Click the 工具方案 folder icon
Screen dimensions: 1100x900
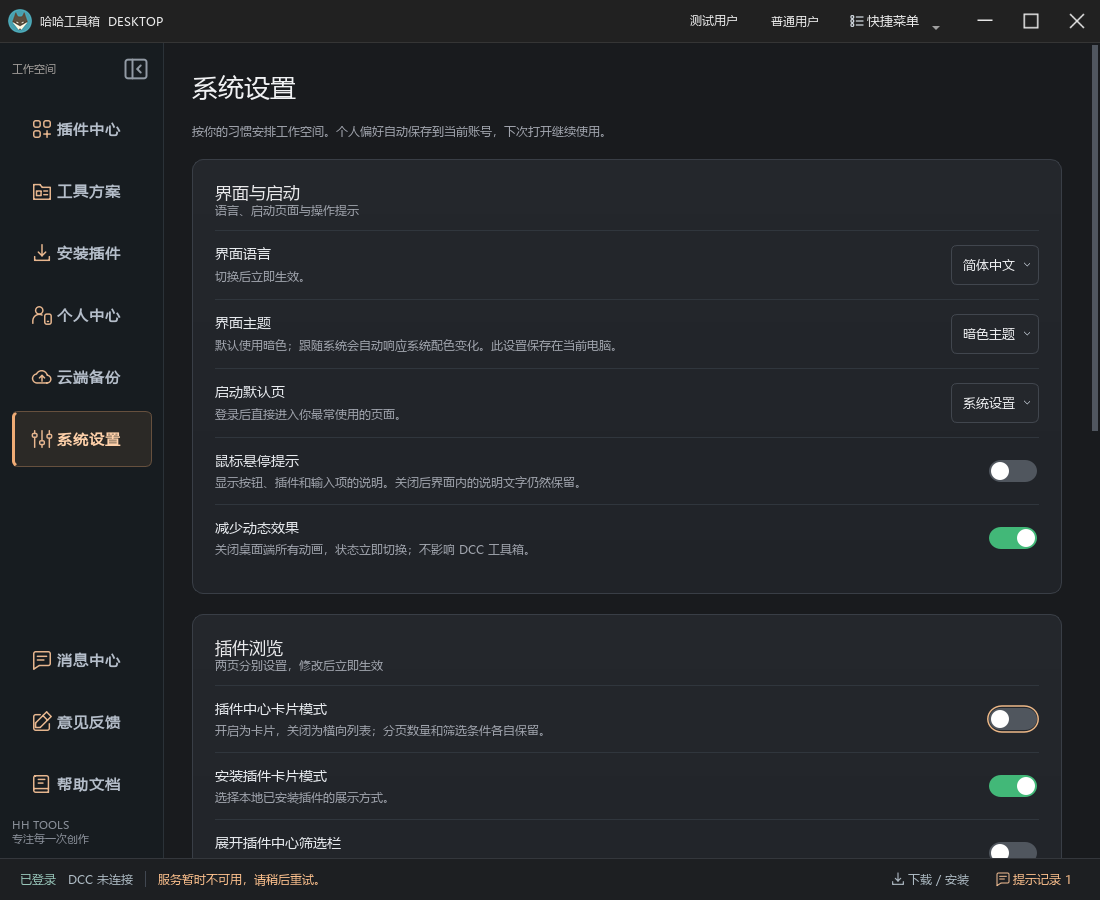tap(41, 192)
